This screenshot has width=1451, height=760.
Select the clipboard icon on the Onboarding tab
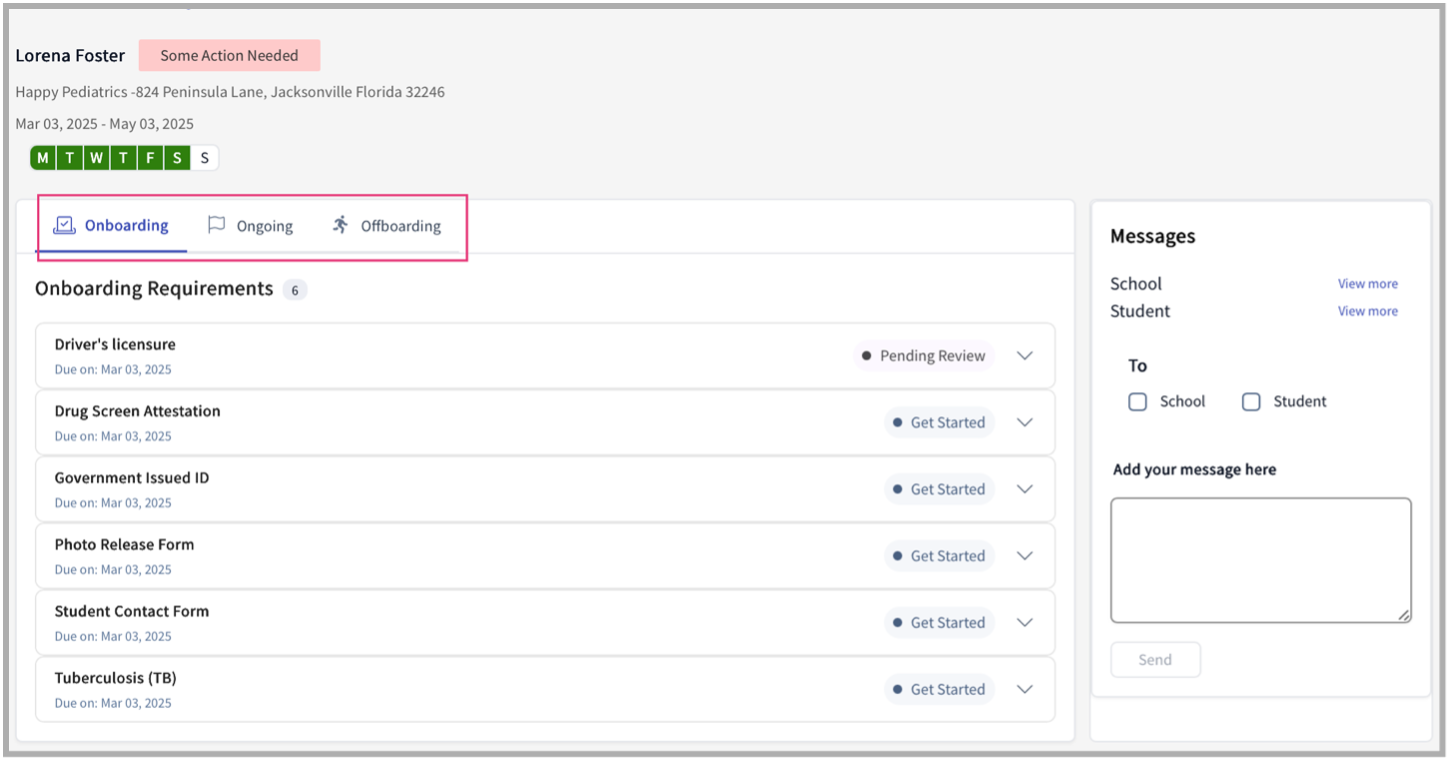(x=63, y=224)
